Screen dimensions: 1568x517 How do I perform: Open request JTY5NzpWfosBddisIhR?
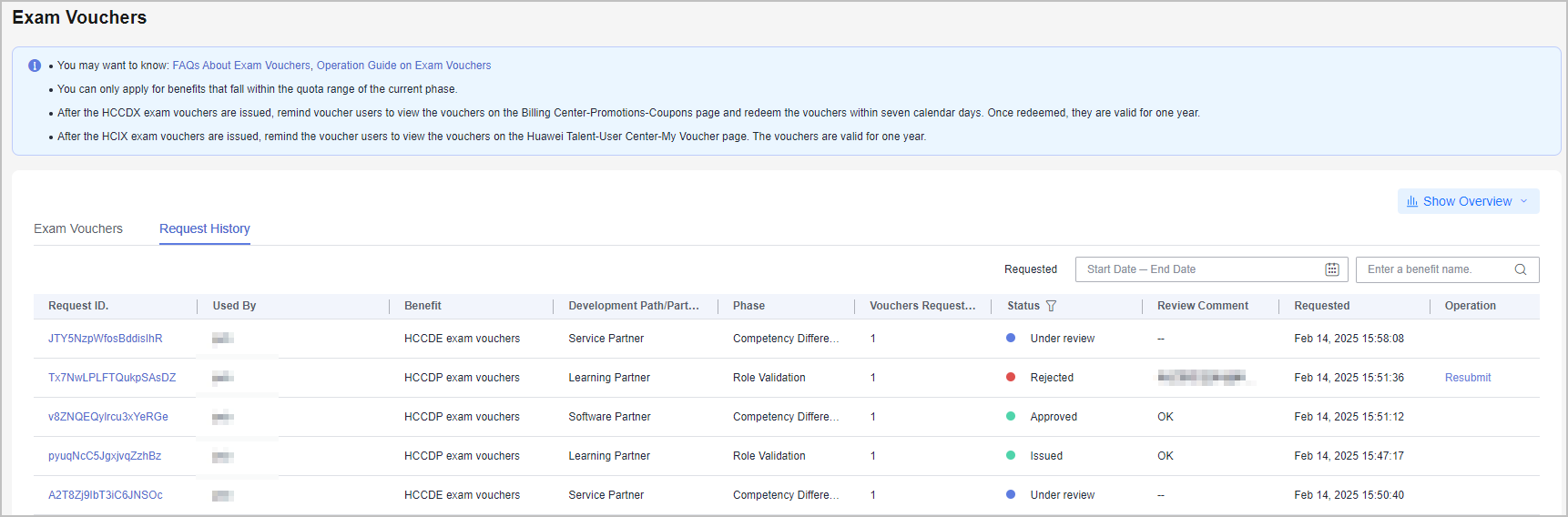point(106,339)
